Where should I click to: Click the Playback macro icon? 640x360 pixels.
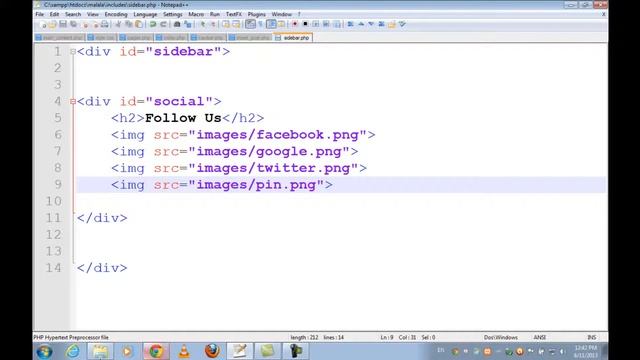coord(316,24)
